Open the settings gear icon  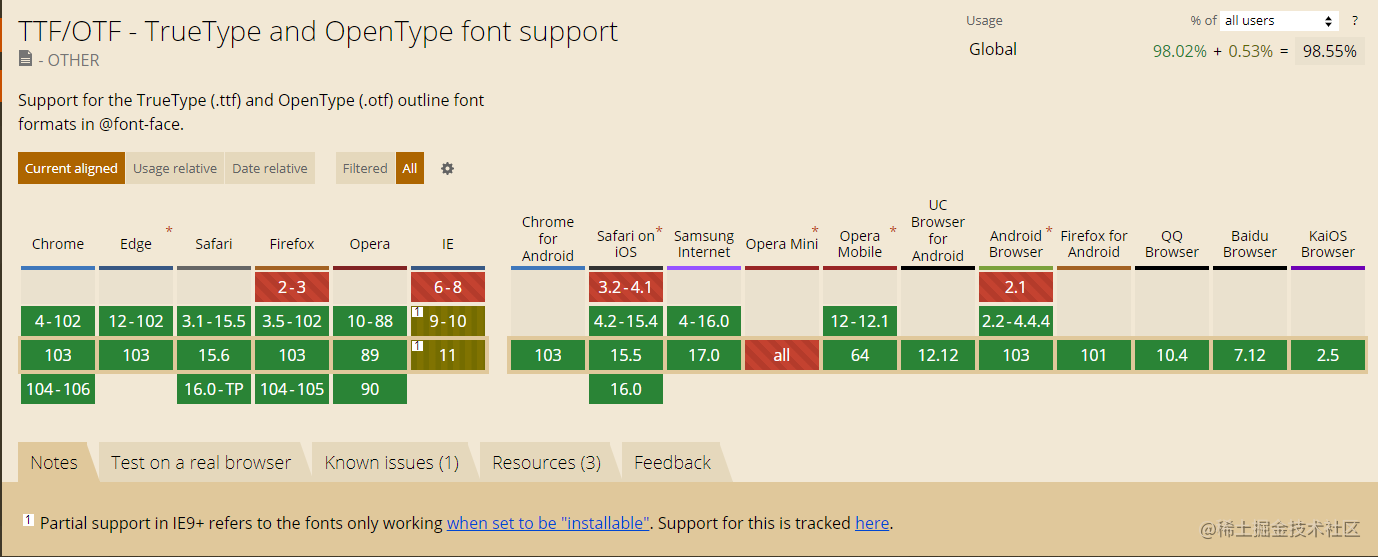(x=447, y=168)
